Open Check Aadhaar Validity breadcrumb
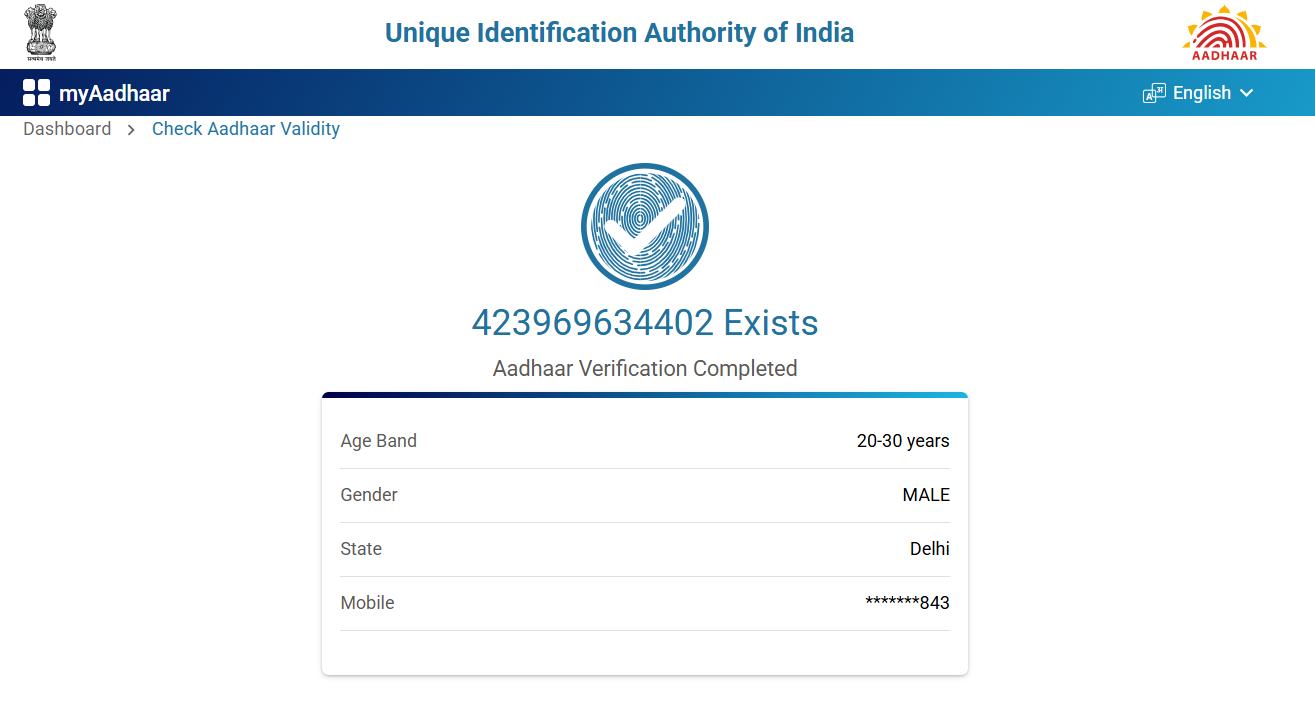The width and height of the screenshot is (1315, 723). click(246, 129)
